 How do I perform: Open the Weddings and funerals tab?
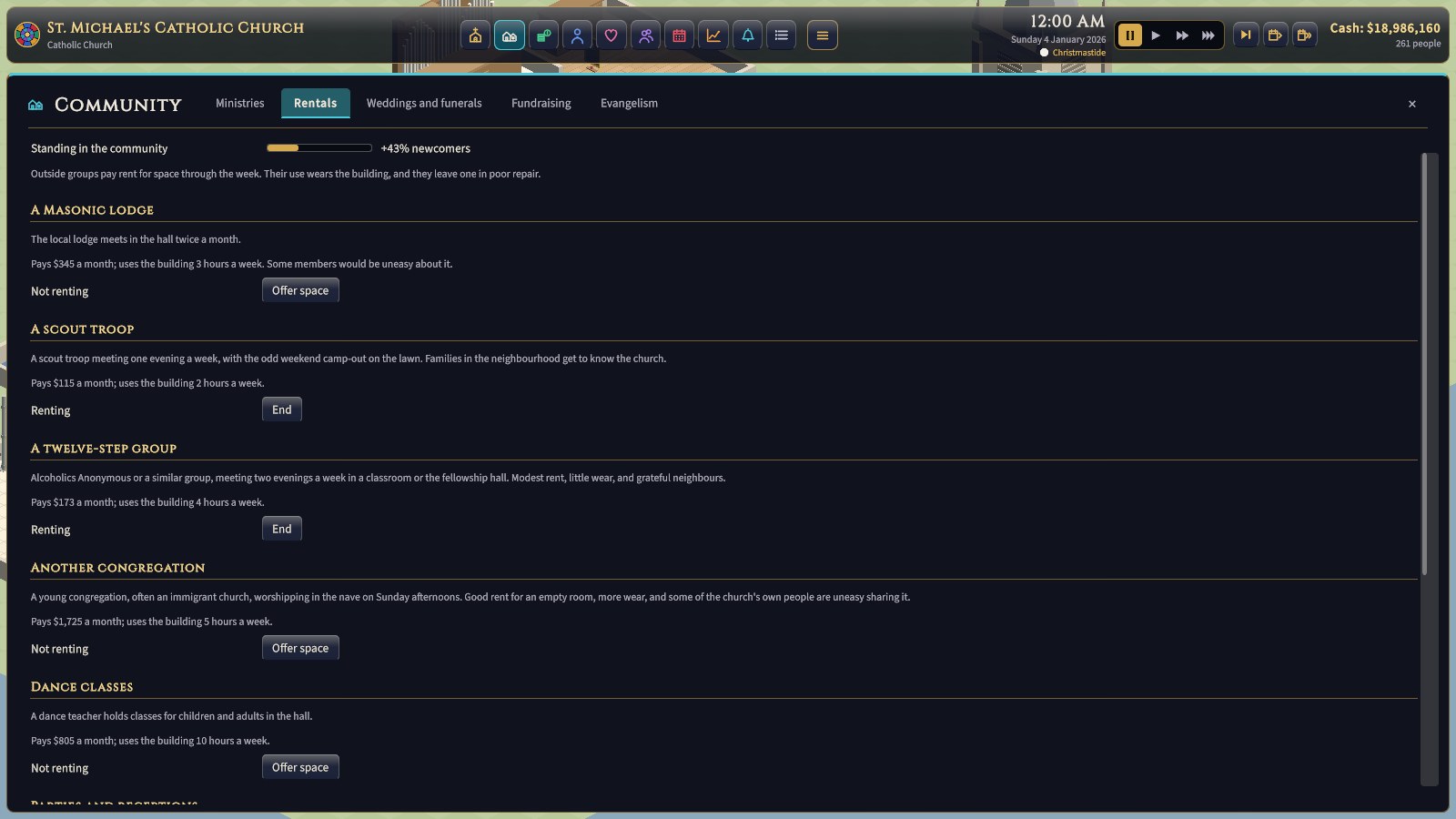(x=424, y=103)
